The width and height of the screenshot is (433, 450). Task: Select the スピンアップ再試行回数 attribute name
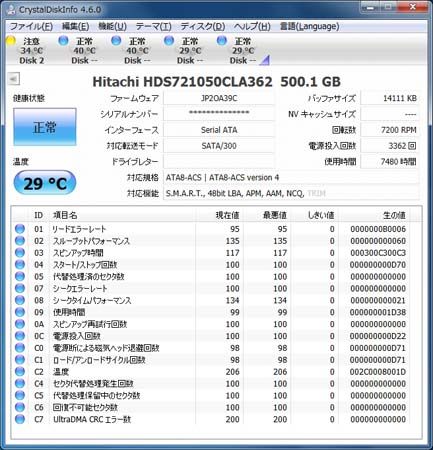tap(90, 324)
